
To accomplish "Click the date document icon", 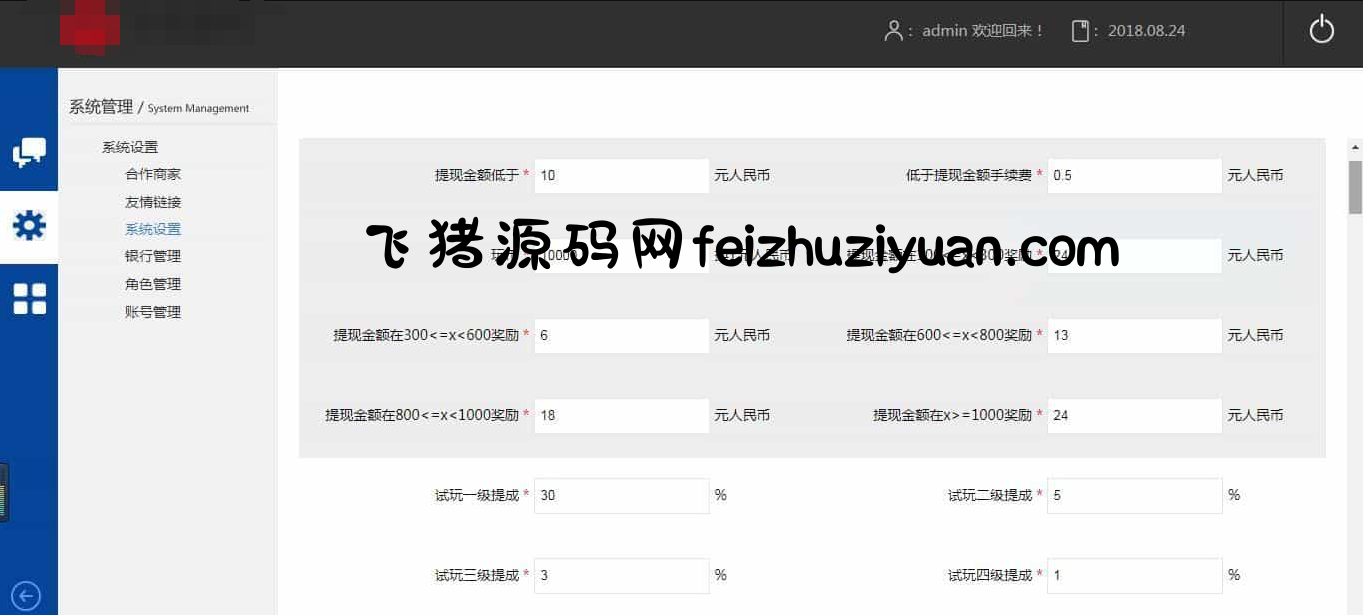I will tap(1080, 31).
